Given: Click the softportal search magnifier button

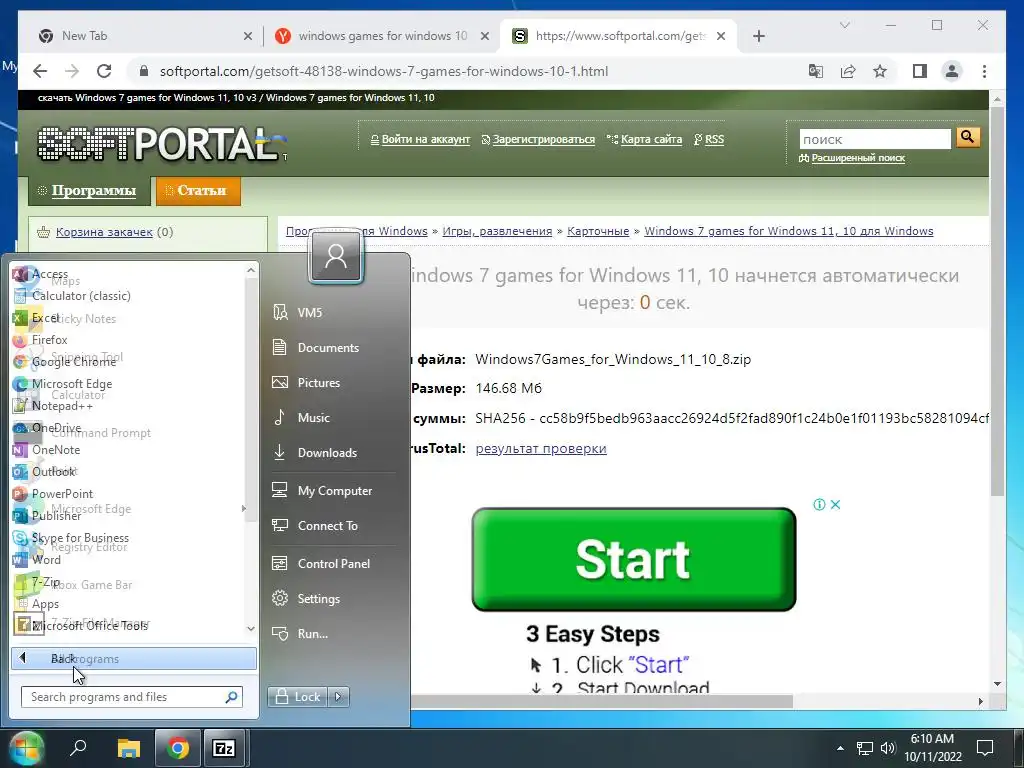Looking at the screenshot, I should pos(968,137).
